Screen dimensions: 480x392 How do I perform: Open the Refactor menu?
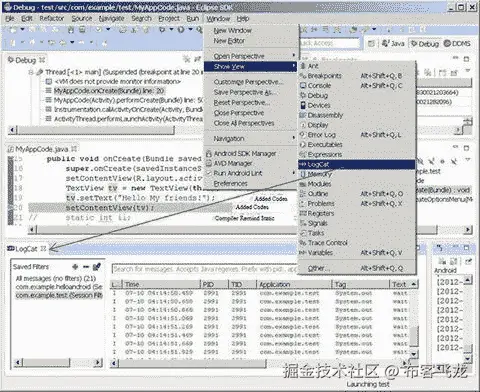click(x=52, y=19)
